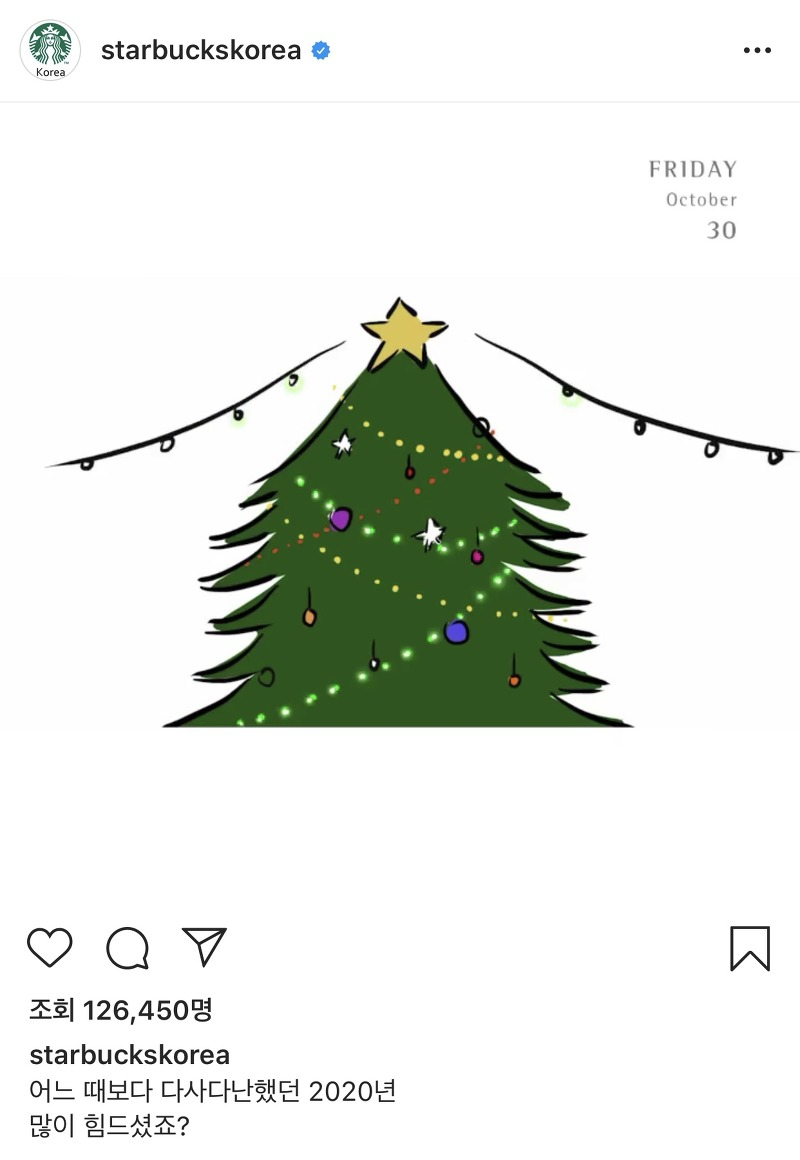Tap the starbuckskorea username in header
Viewport: 800px width, 1160px height.
[201, 50]
